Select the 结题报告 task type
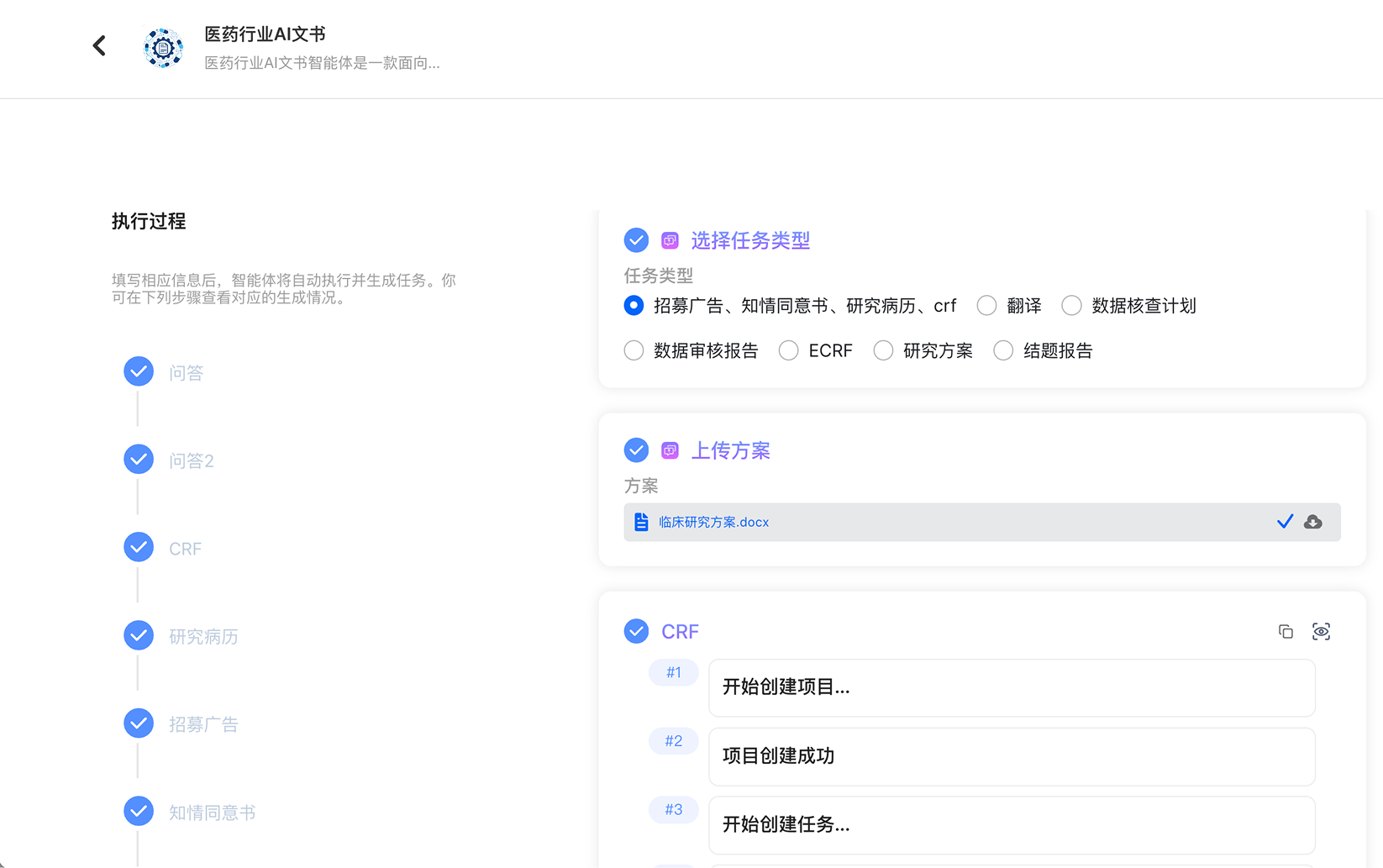This screenshot has height=868, width=1383. (1003, 350)
